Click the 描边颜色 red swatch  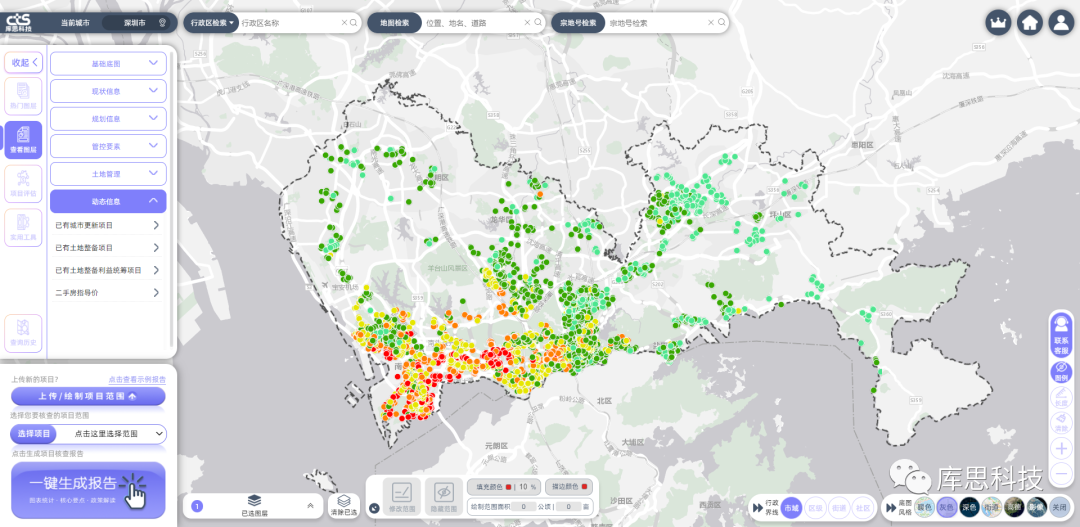584,487
